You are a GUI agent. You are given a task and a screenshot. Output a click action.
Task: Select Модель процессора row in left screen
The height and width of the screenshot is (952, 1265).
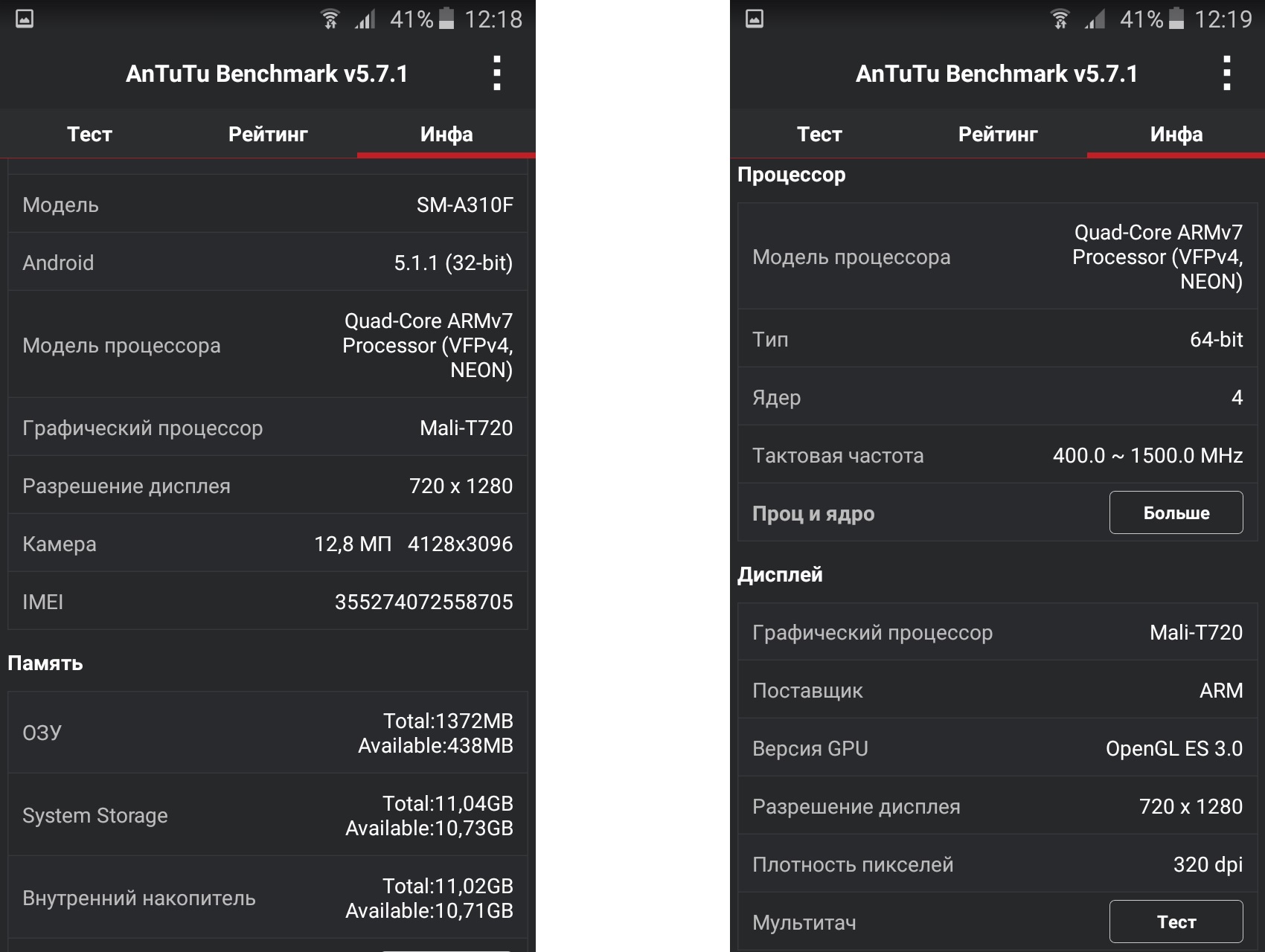[268, 345]
